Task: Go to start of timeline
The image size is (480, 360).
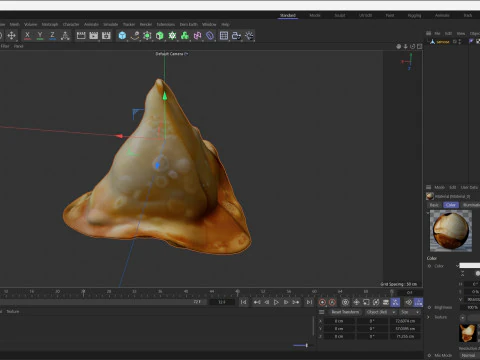Action: 244,302
